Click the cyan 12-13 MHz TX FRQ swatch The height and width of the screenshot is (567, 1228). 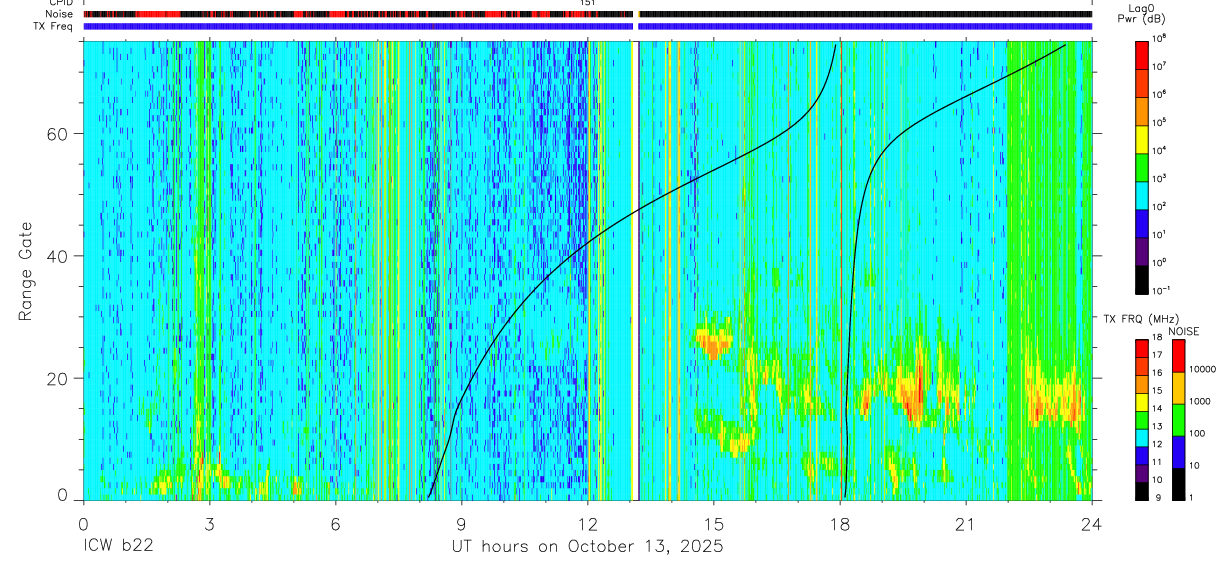click(x=1141, y=438)
